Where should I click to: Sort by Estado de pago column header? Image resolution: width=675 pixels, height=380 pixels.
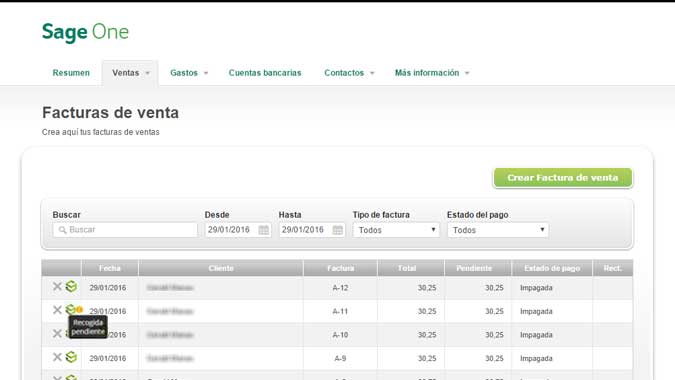pos(552,268)
